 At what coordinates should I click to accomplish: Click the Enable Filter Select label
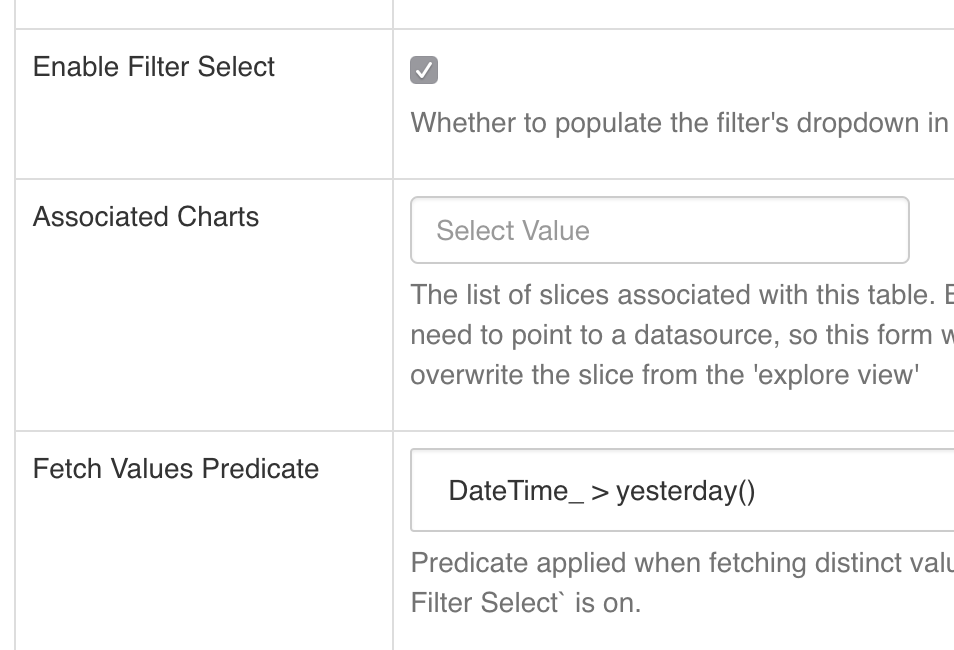(153, 67)
